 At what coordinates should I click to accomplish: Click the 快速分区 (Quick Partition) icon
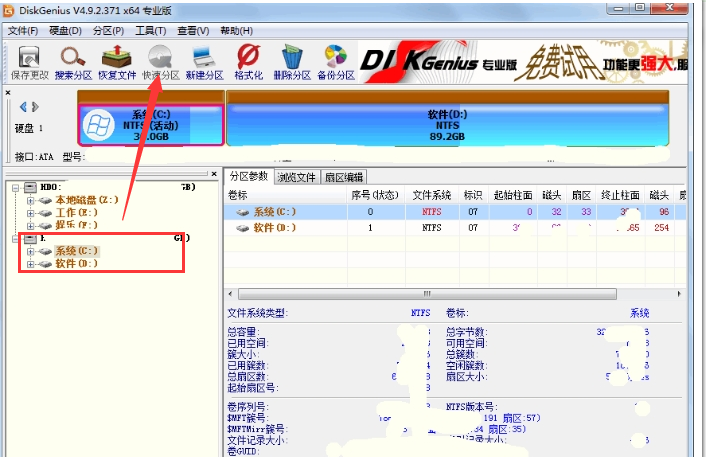tap(160, 60)
